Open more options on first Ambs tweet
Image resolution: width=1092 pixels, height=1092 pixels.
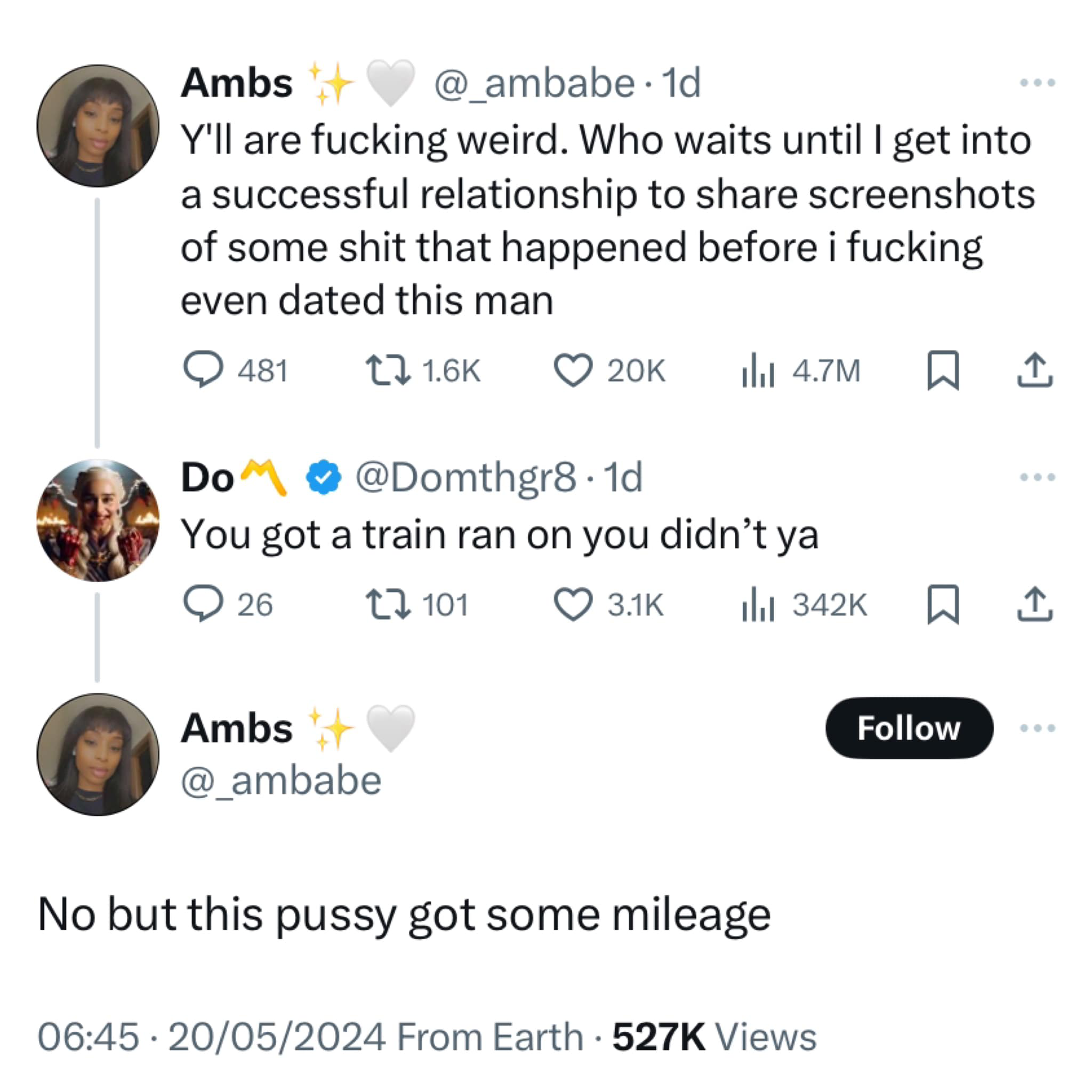tap(1037, 83)
